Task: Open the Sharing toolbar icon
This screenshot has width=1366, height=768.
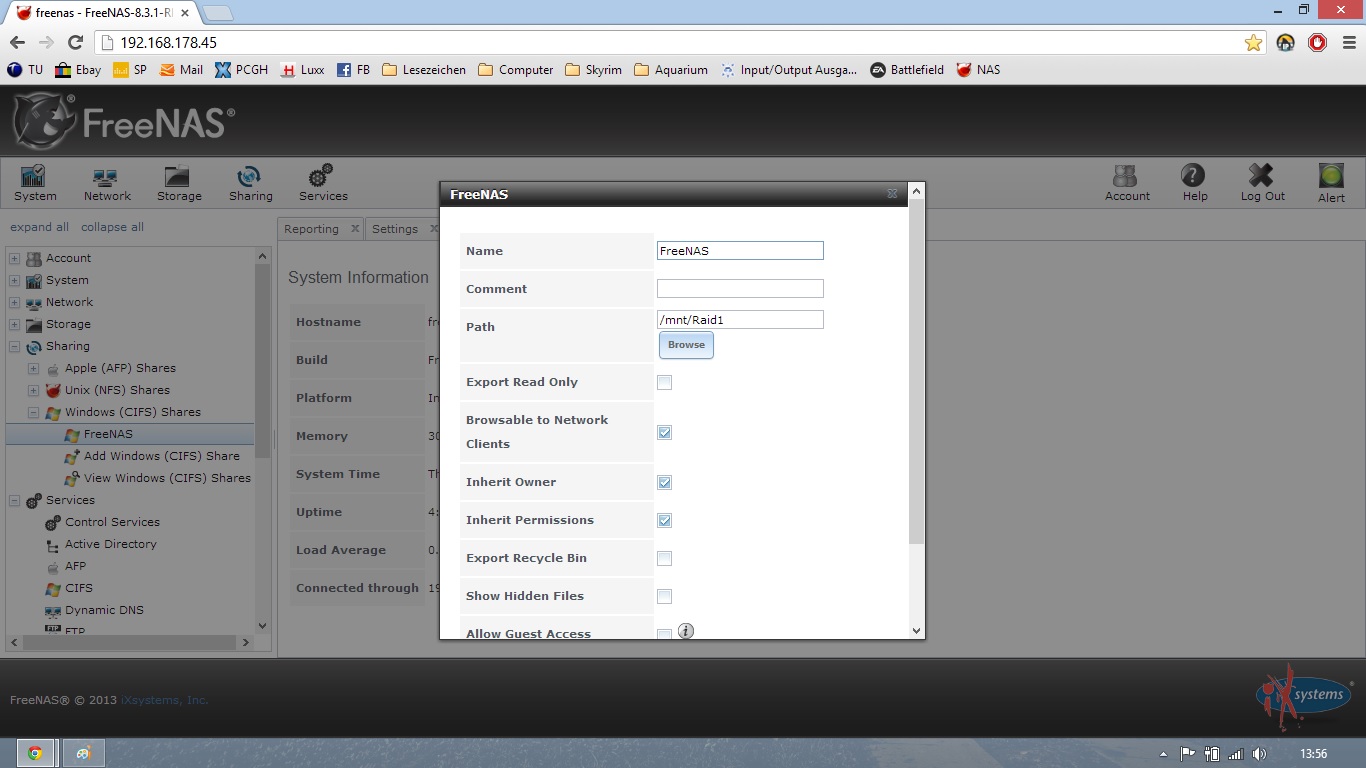Action: pyautogui.click(x=250, y=184)
